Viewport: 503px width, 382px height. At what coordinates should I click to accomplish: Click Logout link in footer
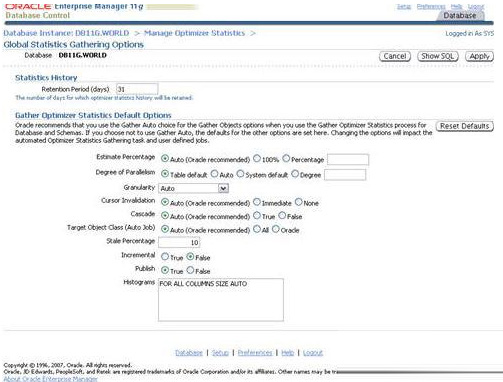tap(313, 353)
